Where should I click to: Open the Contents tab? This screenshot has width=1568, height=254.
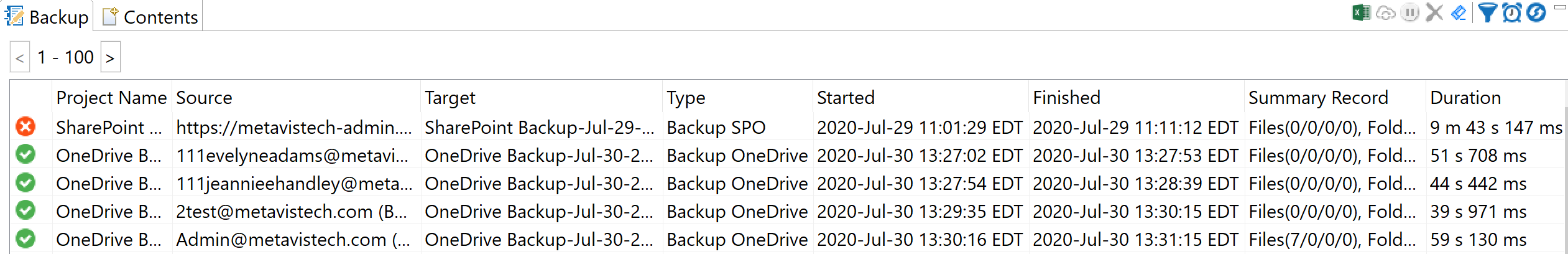coord(150,17)
